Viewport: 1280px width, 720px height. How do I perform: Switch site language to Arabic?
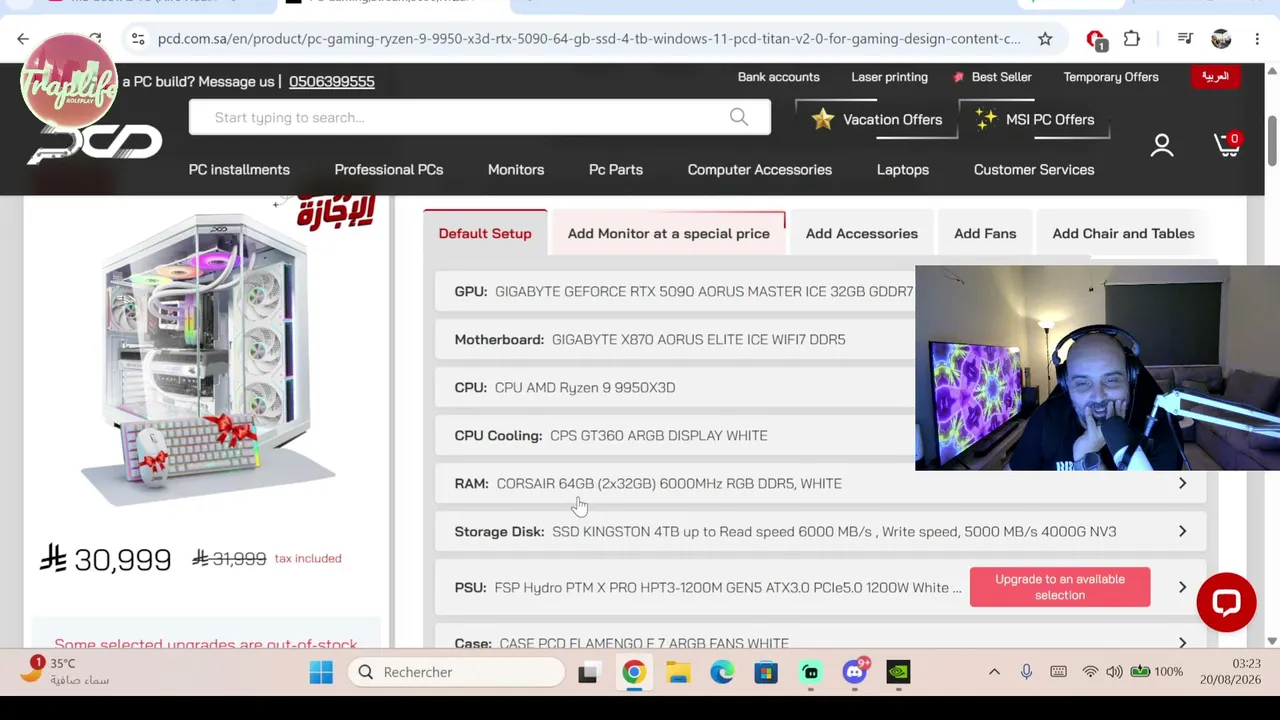tap(1215, 77)
